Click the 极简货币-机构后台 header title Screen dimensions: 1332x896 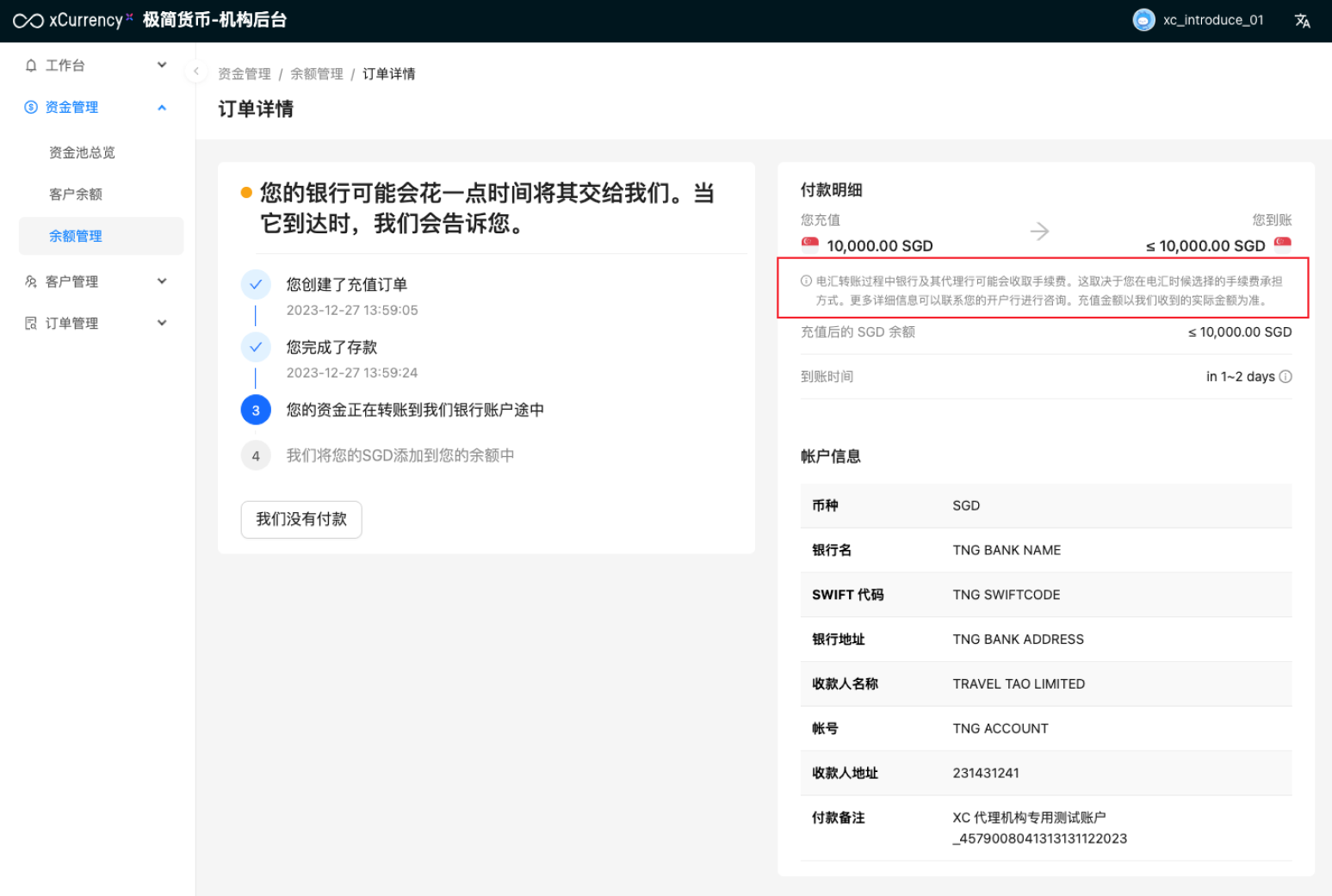coord(214,21)
